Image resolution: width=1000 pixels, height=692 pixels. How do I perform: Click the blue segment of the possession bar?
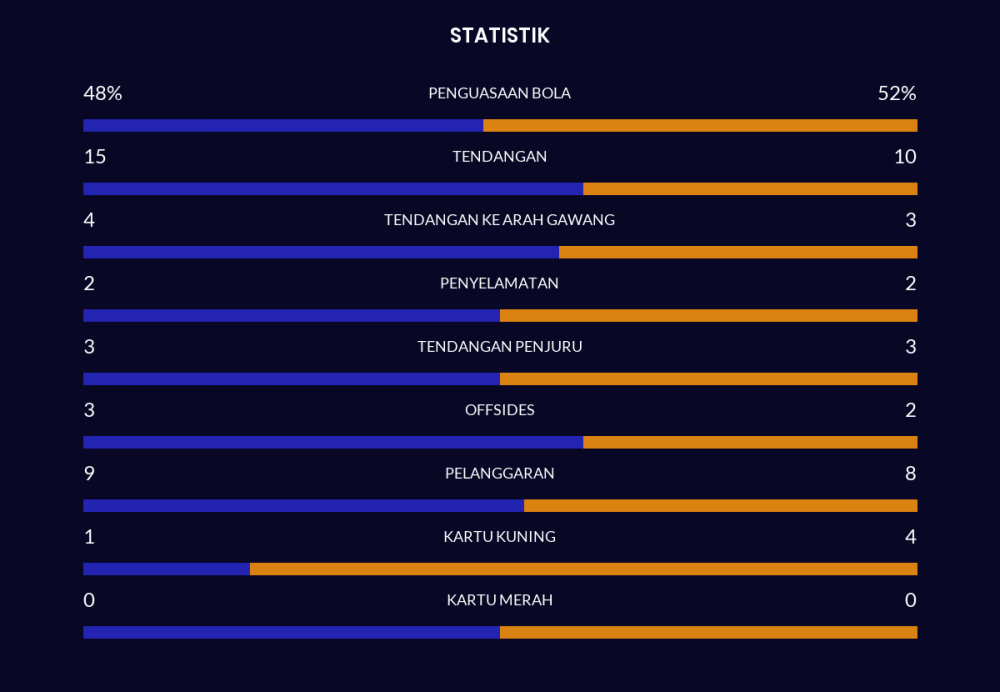pos(283,126)
